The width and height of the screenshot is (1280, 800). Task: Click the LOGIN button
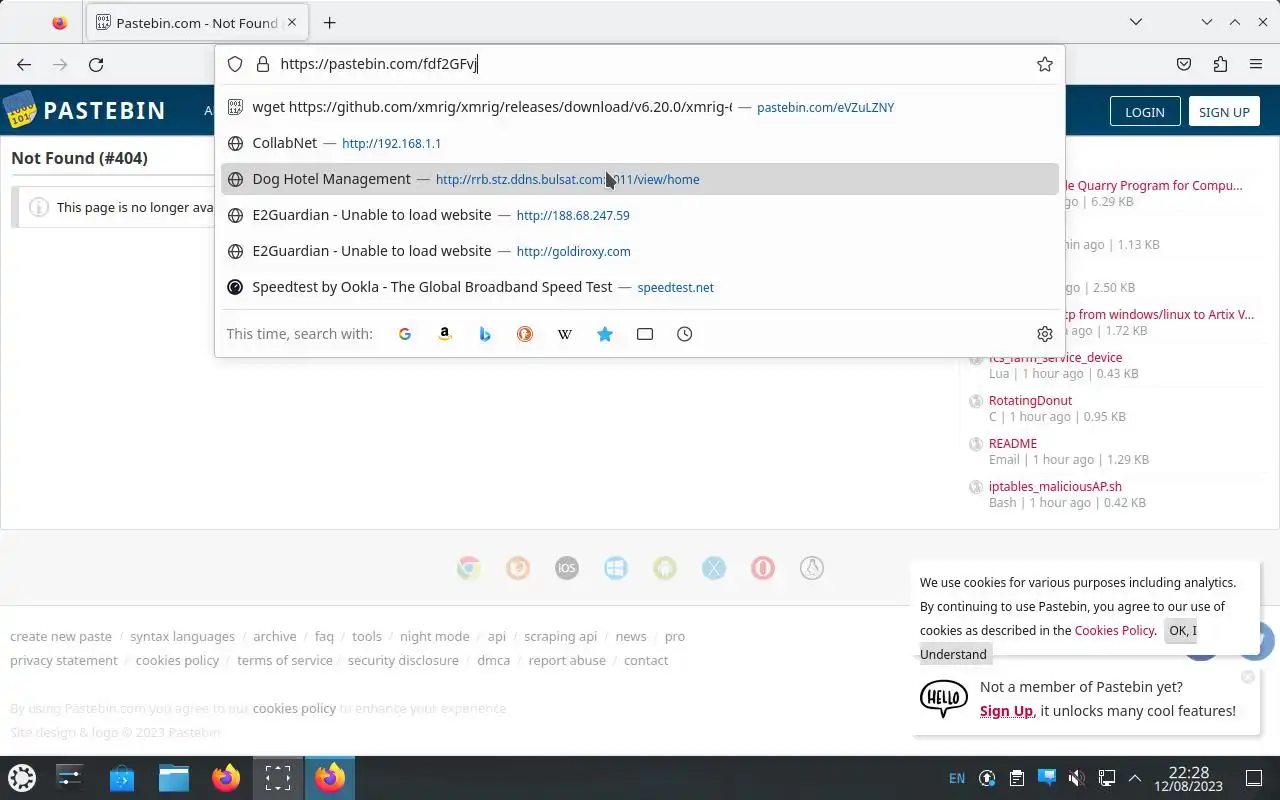pyautogui.click(x=1145, y=112)
